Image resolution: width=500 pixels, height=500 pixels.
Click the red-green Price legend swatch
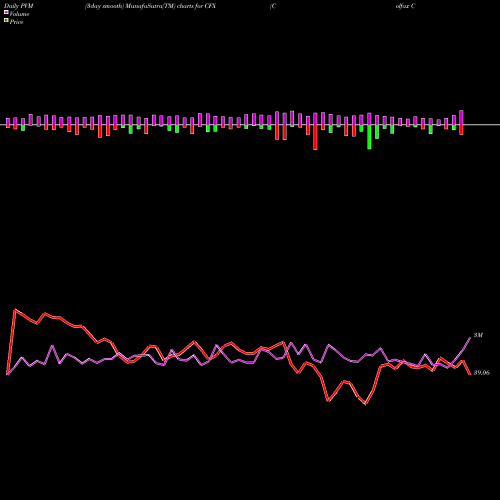[6, 20]
